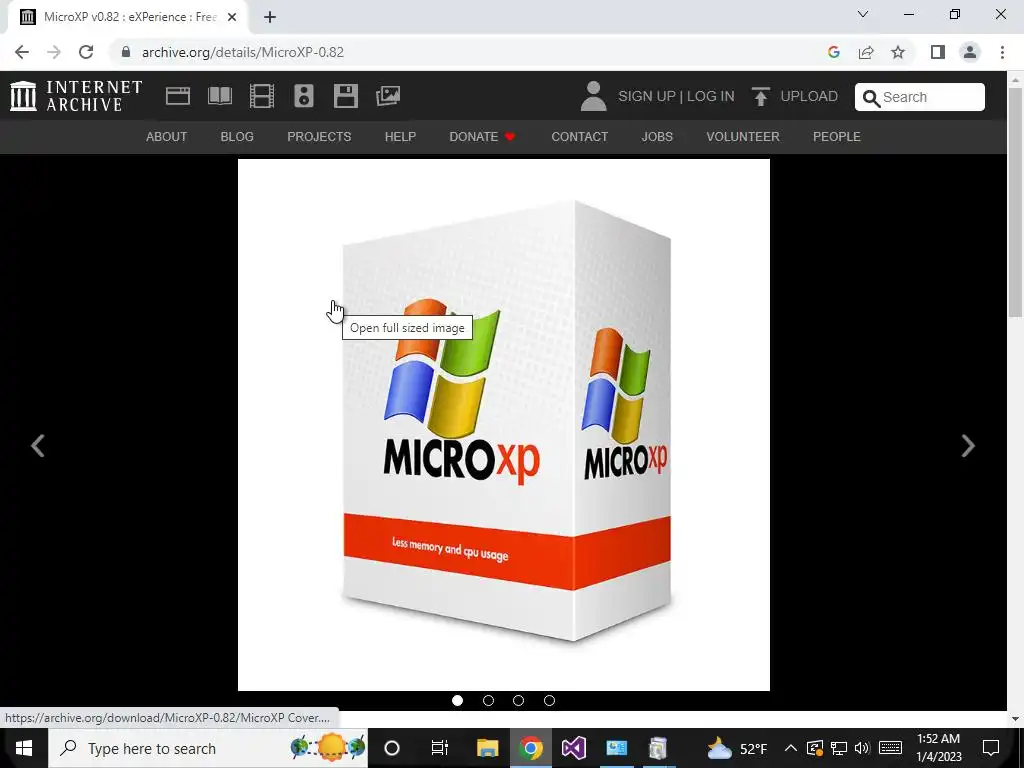The height and width of the screenshot is (768, 1024).
Task: Show the previous image with the left chevron
Action: [38, 446]
